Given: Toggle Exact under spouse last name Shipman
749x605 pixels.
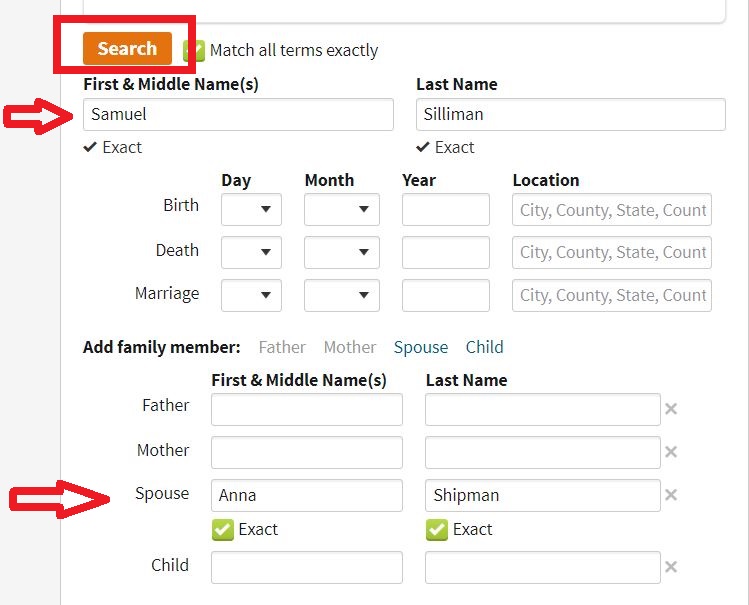Looking at the screenshot, I should [437, 530].
